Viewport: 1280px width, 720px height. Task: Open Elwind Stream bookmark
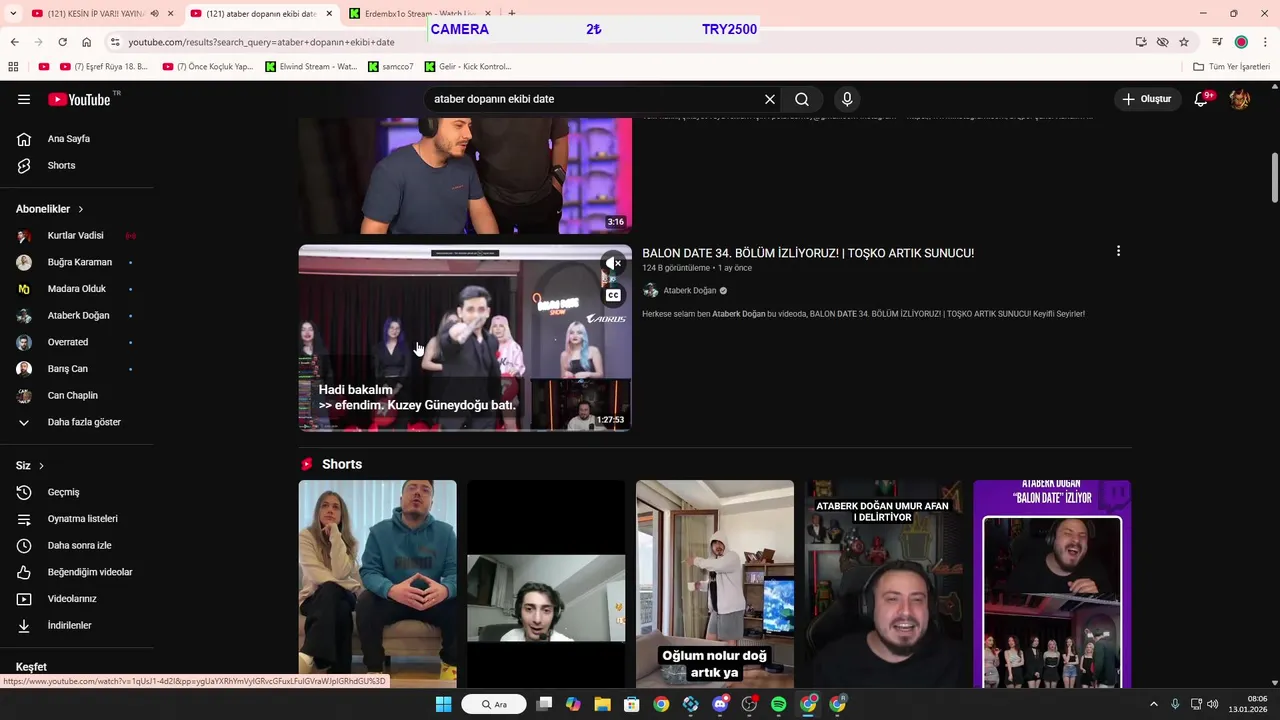pos(311,67)
